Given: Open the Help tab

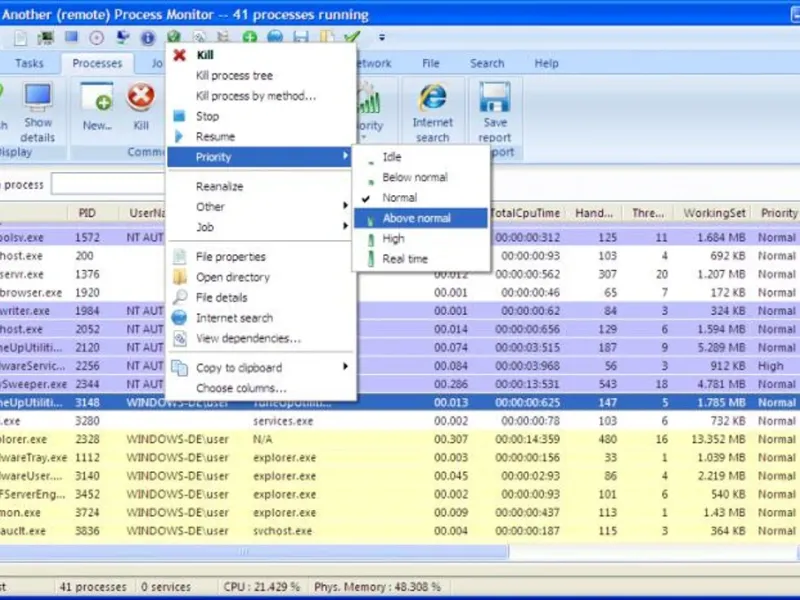Looking at the screenshot, I should coord(546,63).
